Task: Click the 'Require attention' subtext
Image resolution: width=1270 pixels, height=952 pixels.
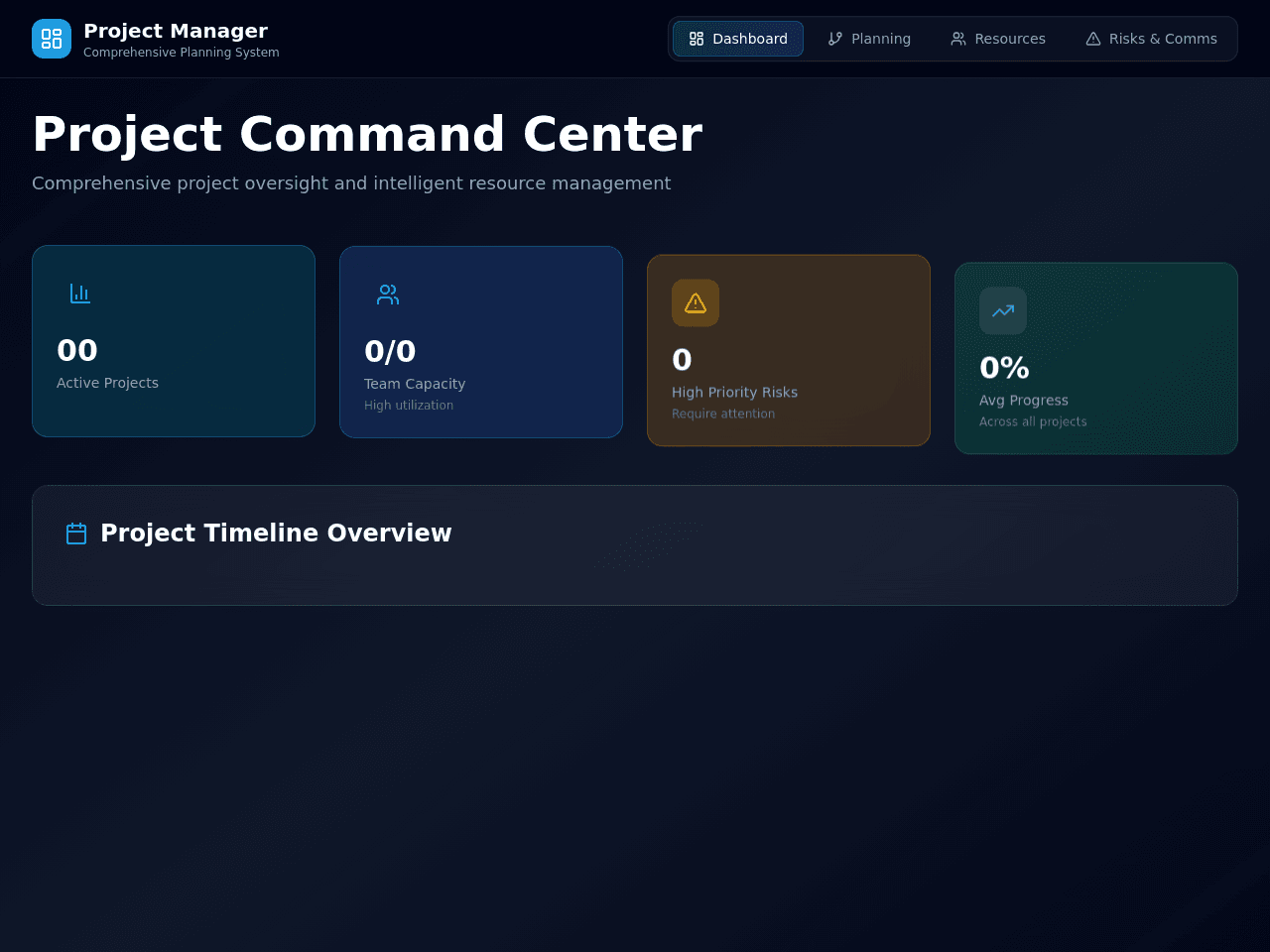Action: (x=723, y=414)
